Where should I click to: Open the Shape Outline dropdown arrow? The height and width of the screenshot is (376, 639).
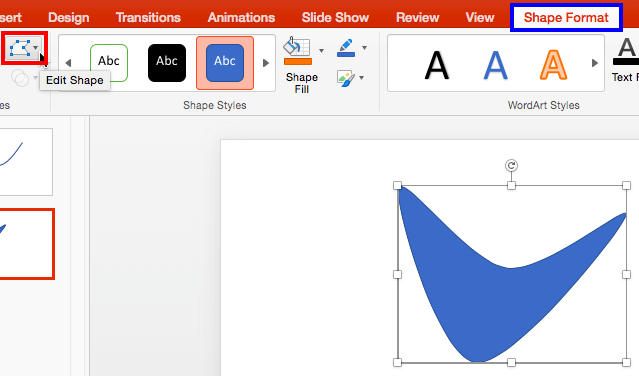pos(364,48)
